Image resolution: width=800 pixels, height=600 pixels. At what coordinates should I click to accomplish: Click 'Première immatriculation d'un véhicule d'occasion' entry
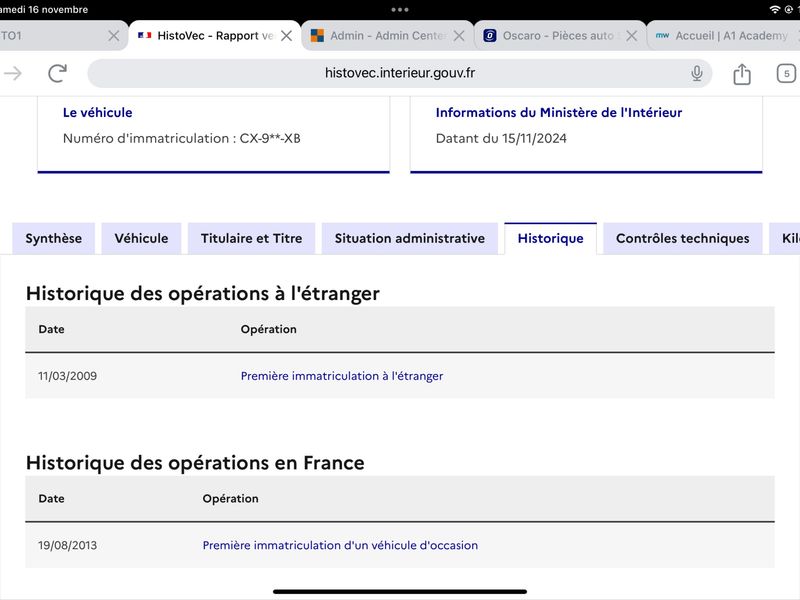340,545
